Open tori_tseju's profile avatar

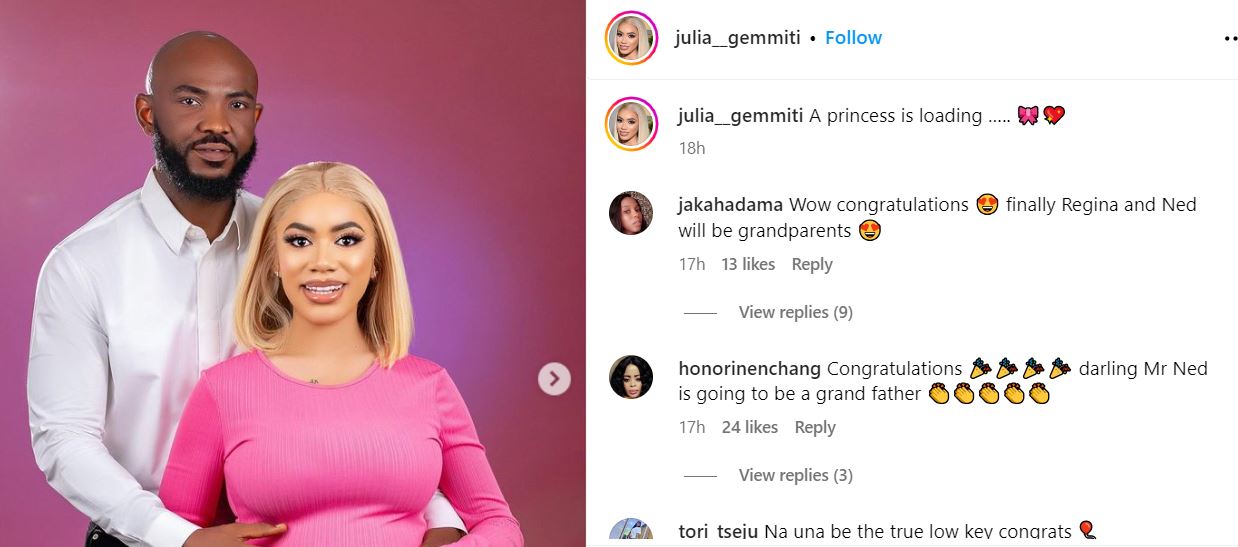tap(631, 533)
